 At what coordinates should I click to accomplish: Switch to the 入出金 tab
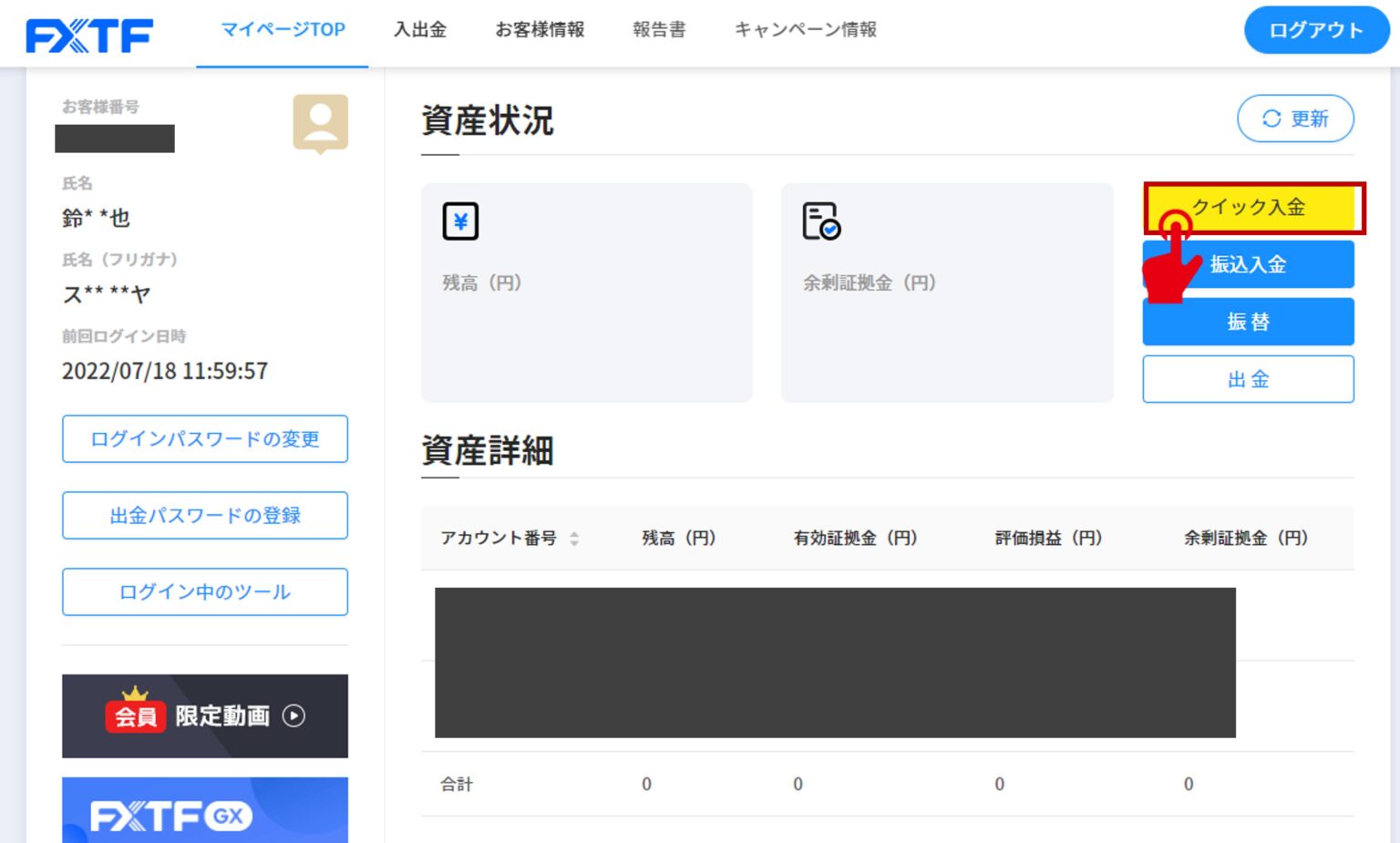point(420,30)
